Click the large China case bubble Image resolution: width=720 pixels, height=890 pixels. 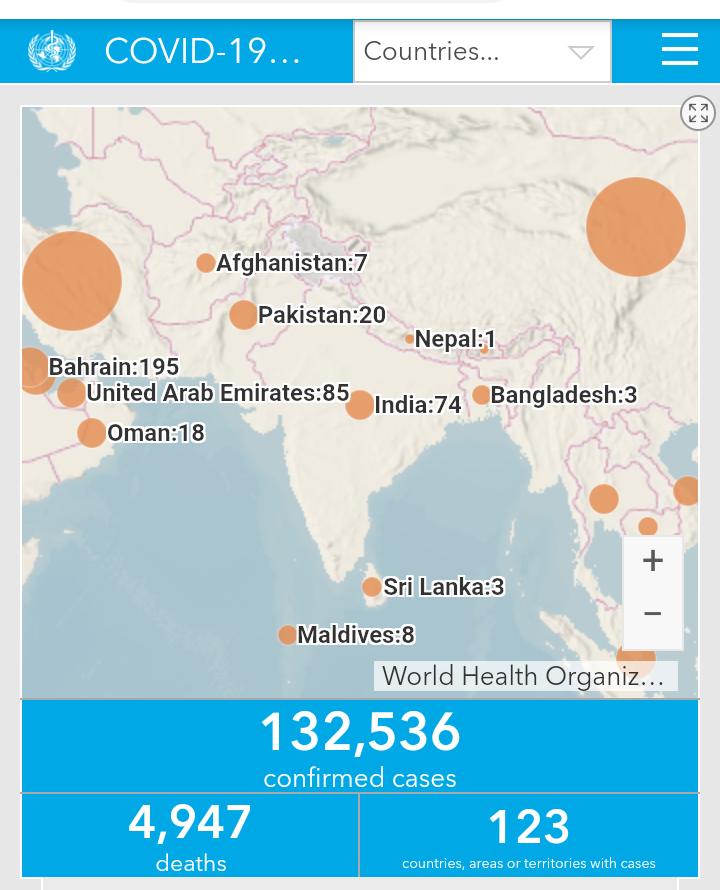636,227
